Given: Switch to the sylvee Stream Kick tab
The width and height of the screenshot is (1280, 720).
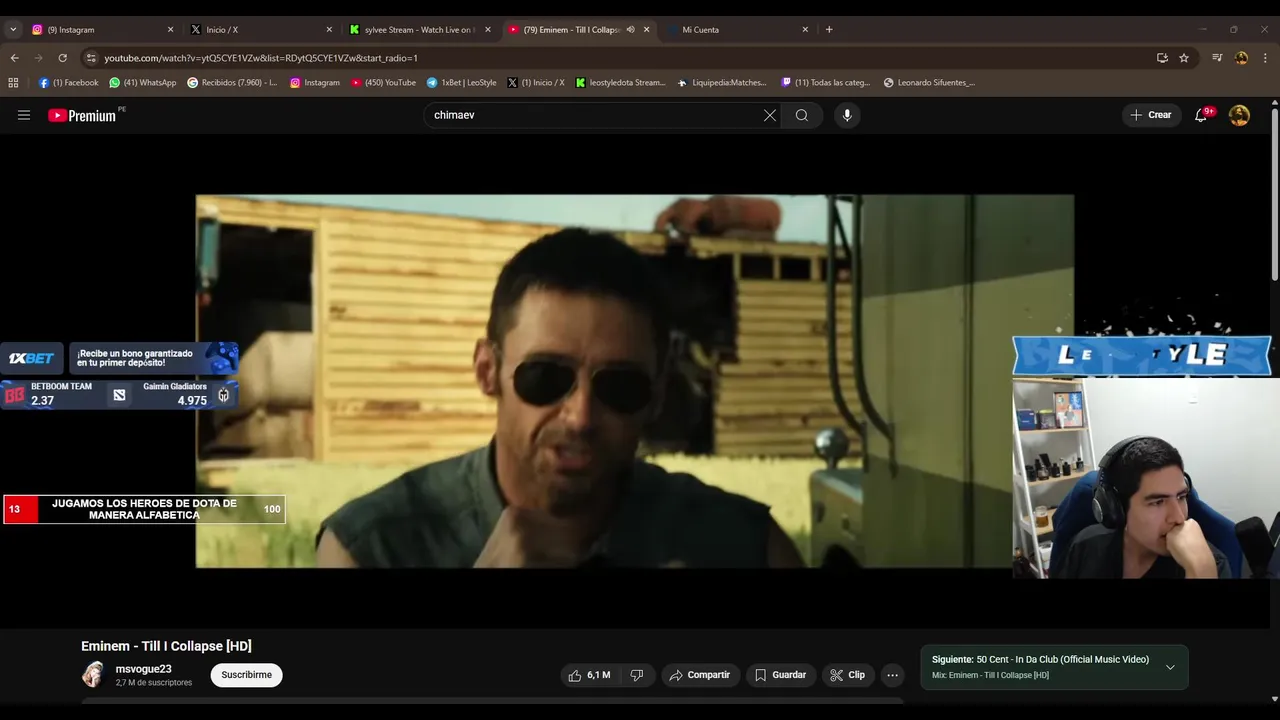Looking at the screenshot, I should [419, 30].
